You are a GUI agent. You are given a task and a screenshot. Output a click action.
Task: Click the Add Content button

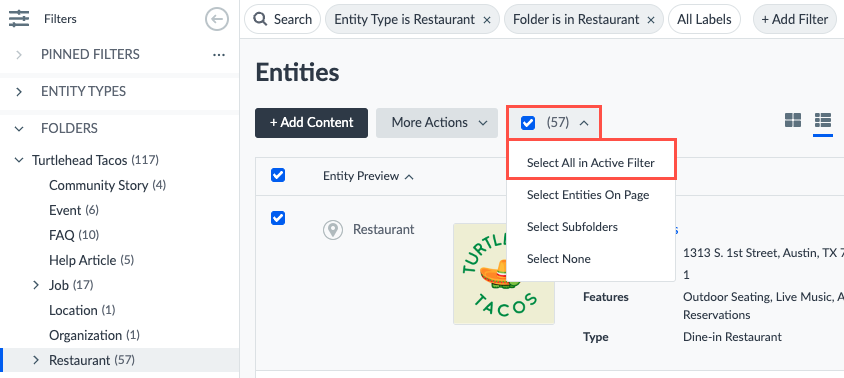coord(312,123)
